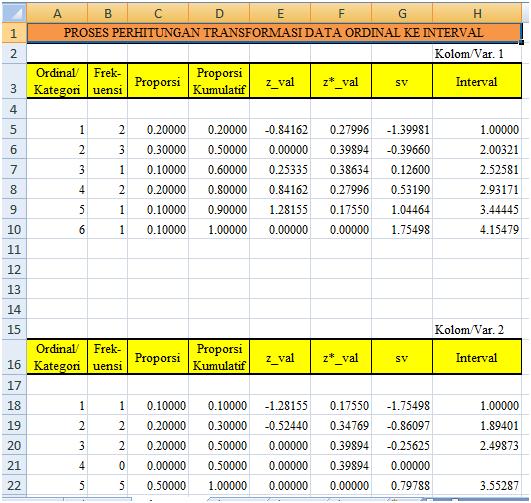Select cell with value 0.90000
Image resolution: width=531 pixels, height=503 pixels.
pos(219,209)
